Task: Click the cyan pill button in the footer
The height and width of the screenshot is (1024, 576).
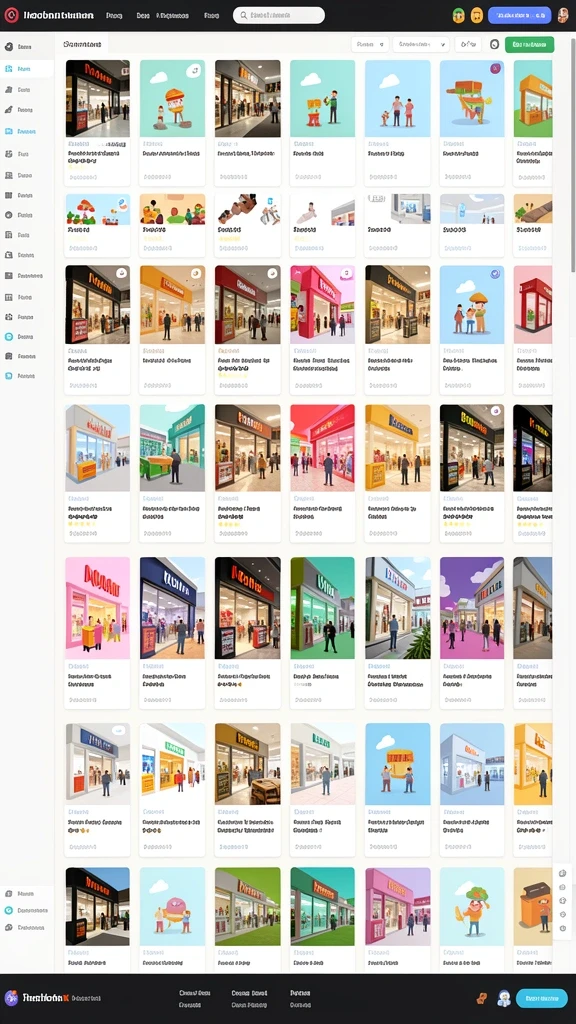Action: click(x=541, y=998)
